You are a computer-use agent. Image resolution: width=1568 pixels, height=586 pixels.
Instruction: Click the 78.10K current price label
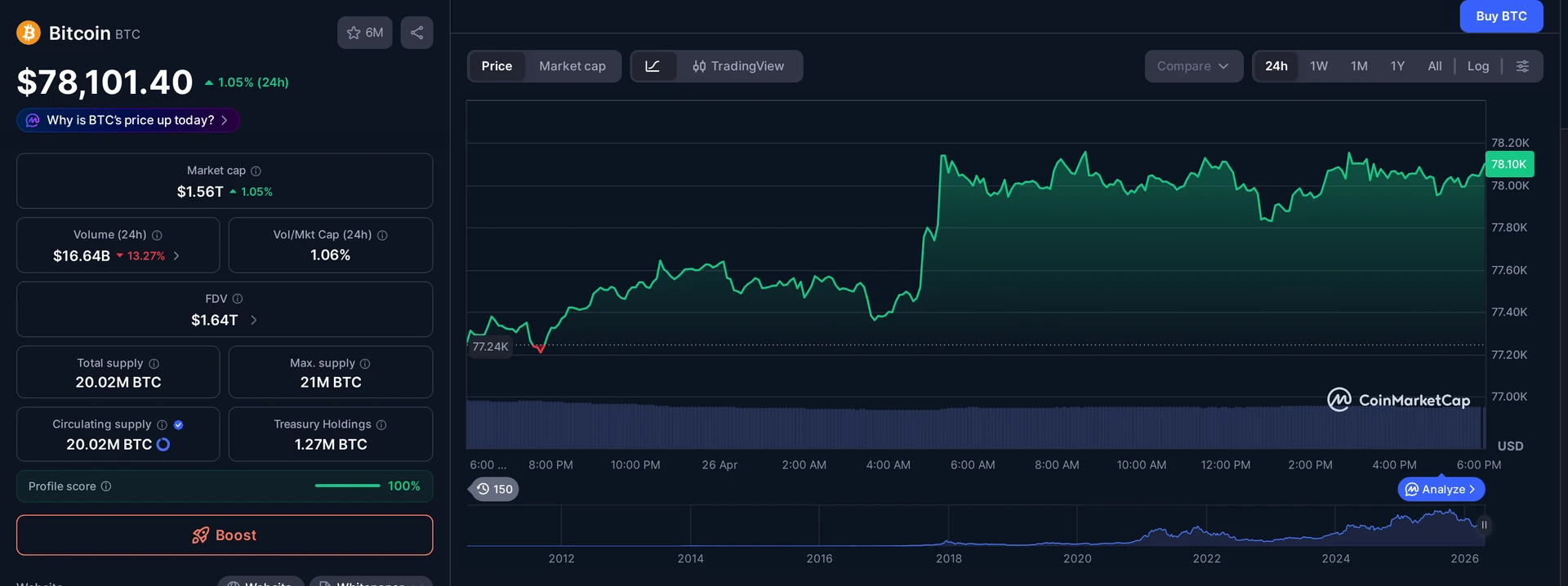click(1509, 164)
